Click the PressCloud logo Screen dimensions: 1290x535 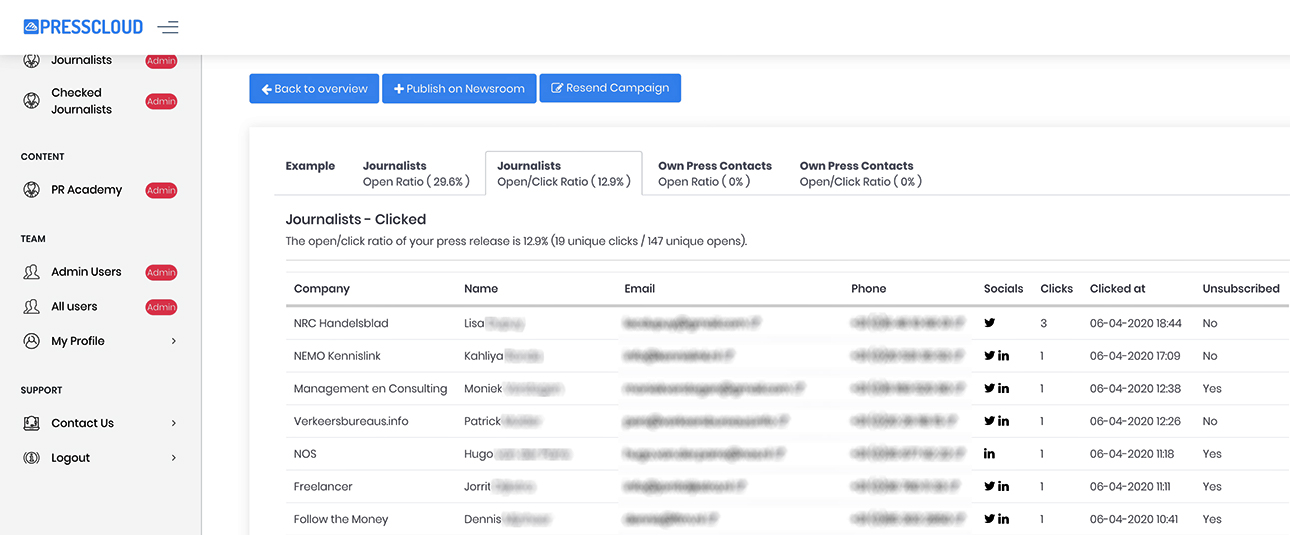click(x=83, y=27)
